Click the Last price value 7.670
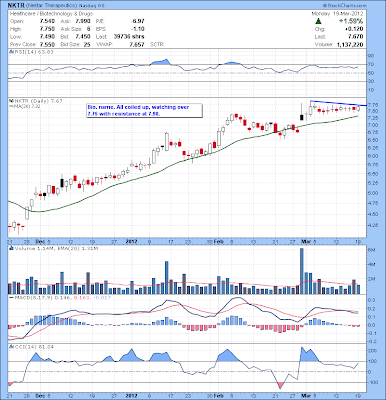 357,37
